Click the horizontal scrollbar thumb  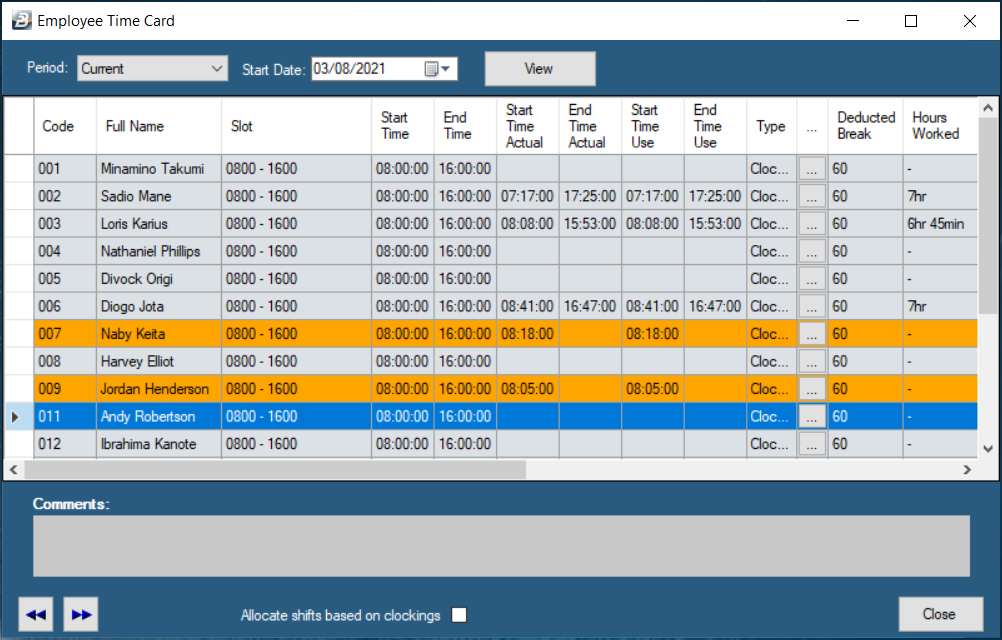275,469
